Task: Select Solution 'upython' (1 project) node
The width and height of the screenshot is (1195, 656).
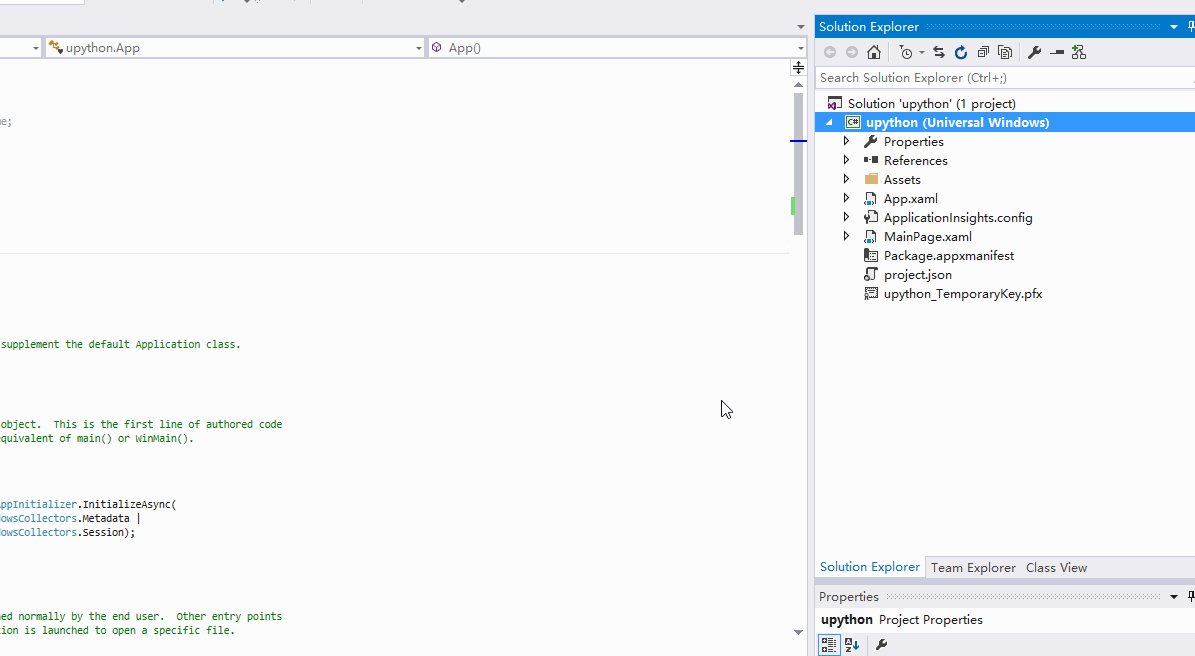Action: point(931,104)
